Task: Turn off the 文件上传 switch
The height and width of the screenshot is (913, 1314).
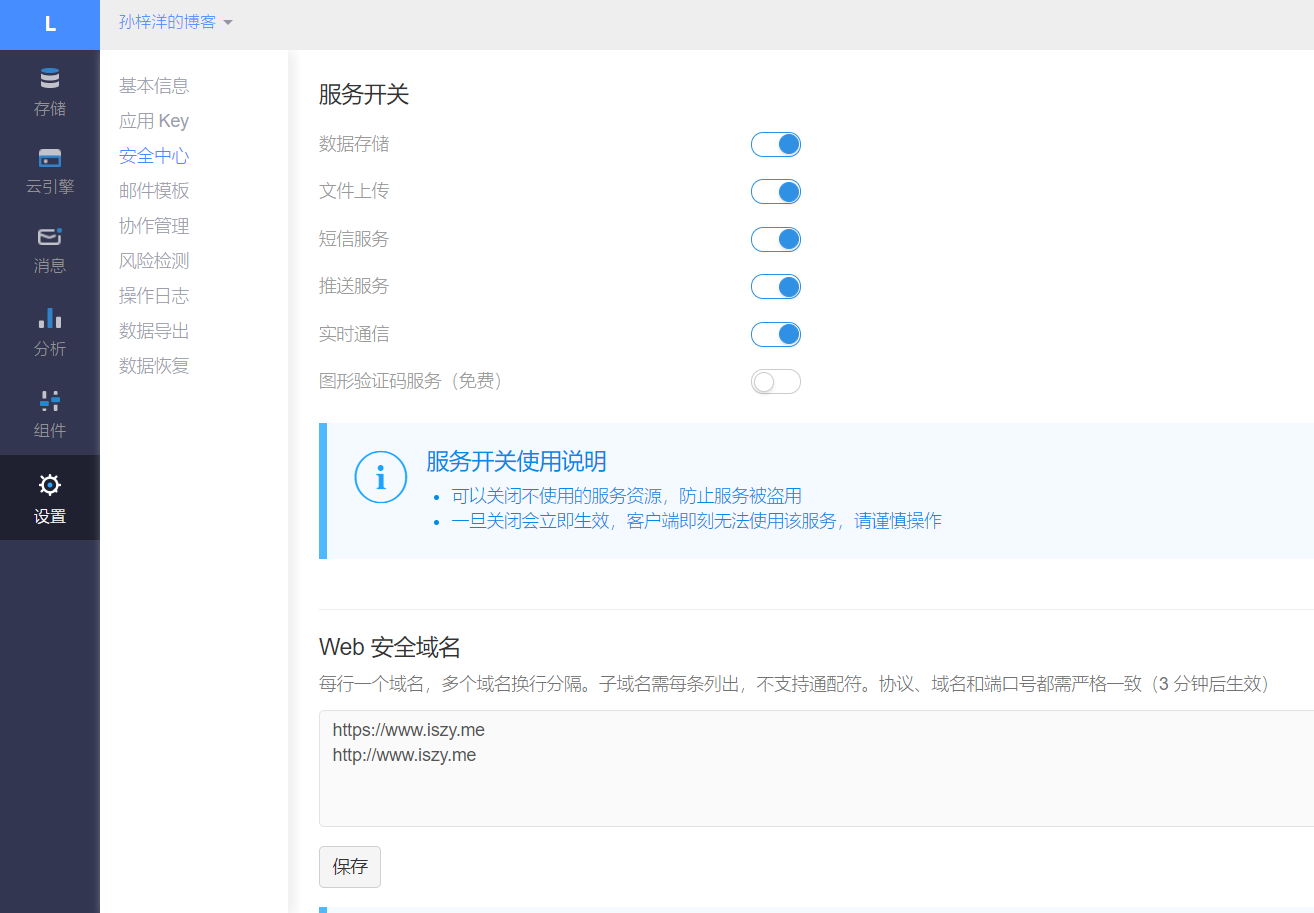Action: [x=776, y=192]
